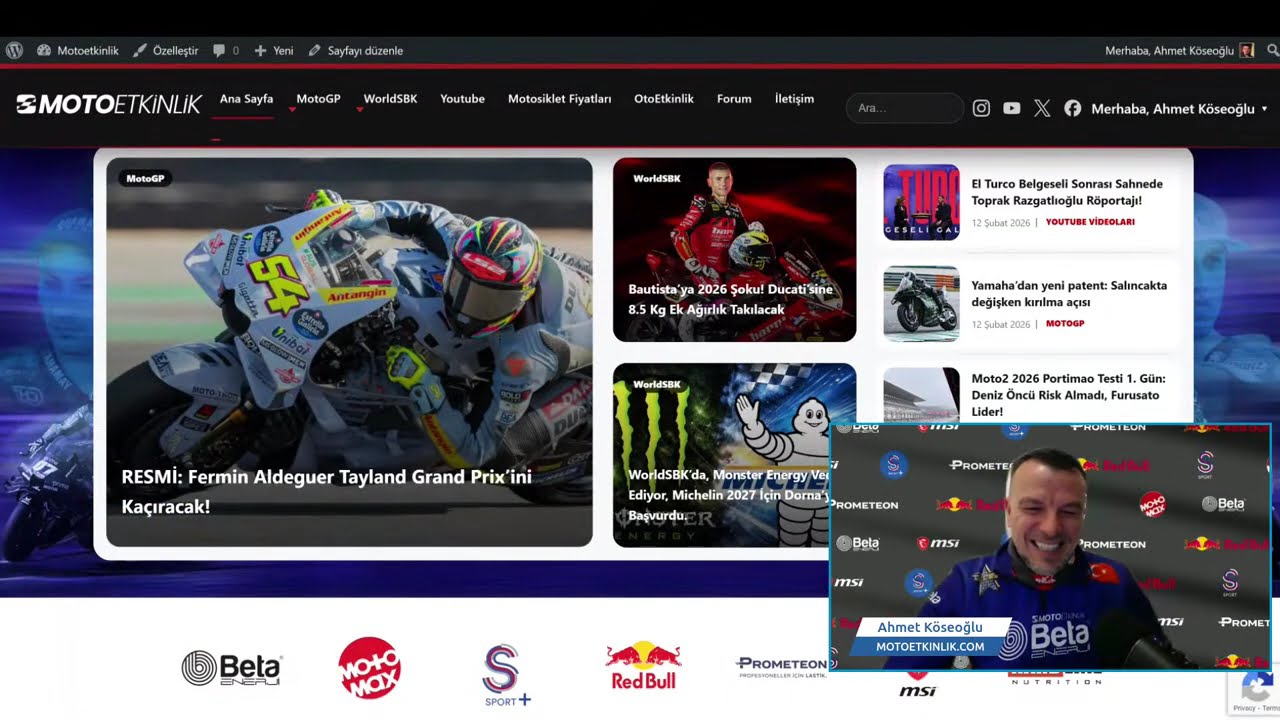Open the OtoEtkinlik menu item
This screenshot has width=1280, height=720.
tap(663, 99)
